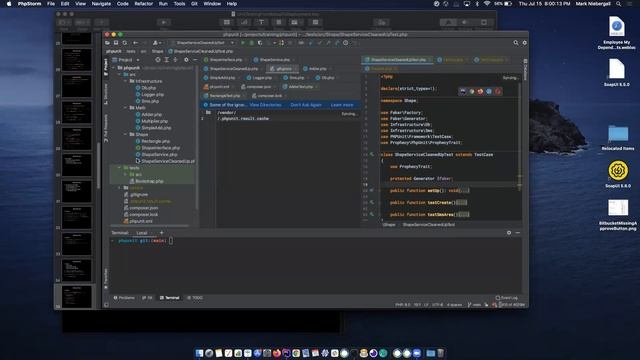Toggle the TODO tool window button
Viewport: 640px width, 360px height.
click(195, 298)
